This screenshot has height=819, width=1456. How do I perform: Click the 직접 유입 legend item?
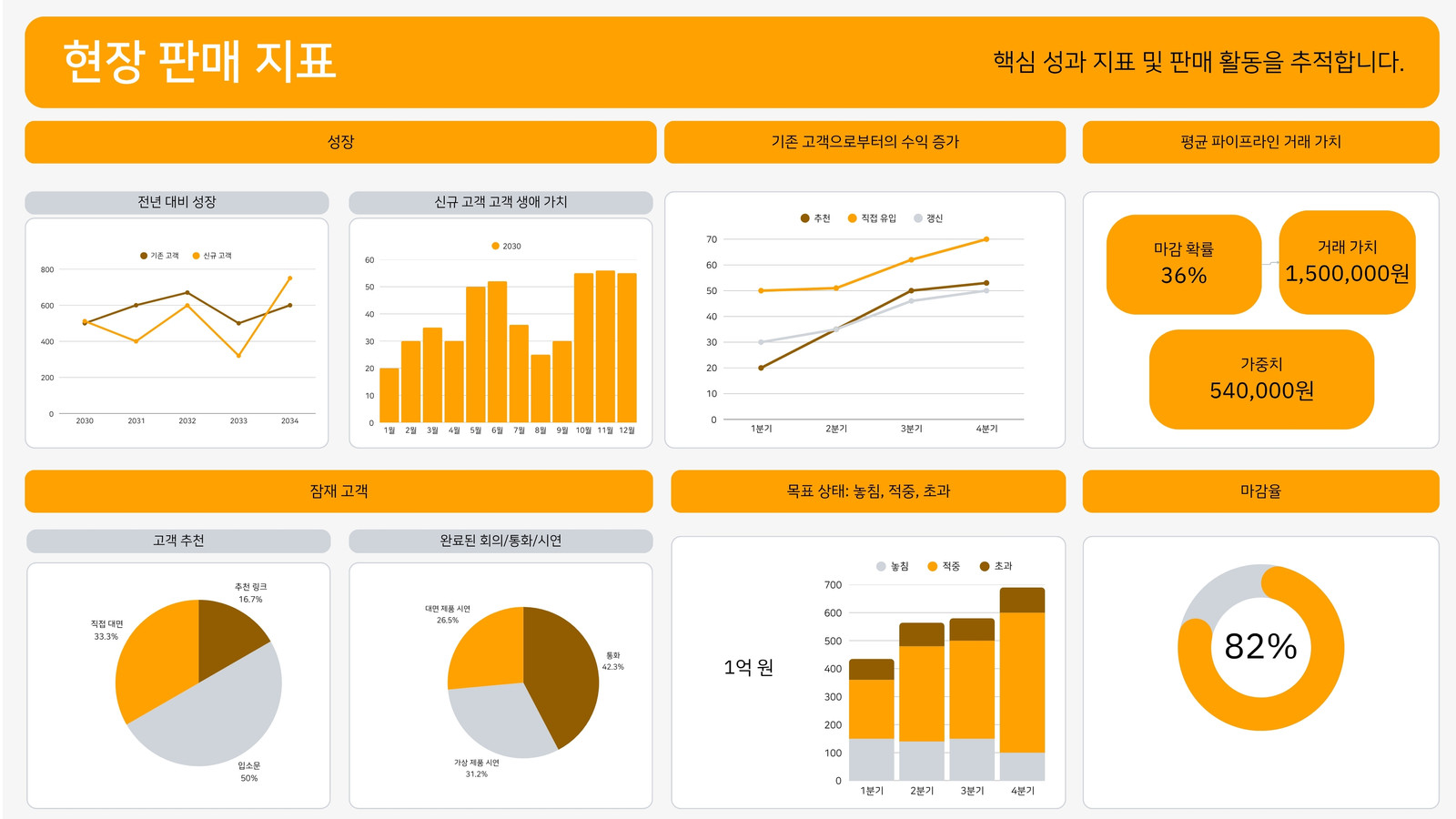pyautogui.click(x=872, y=218)
